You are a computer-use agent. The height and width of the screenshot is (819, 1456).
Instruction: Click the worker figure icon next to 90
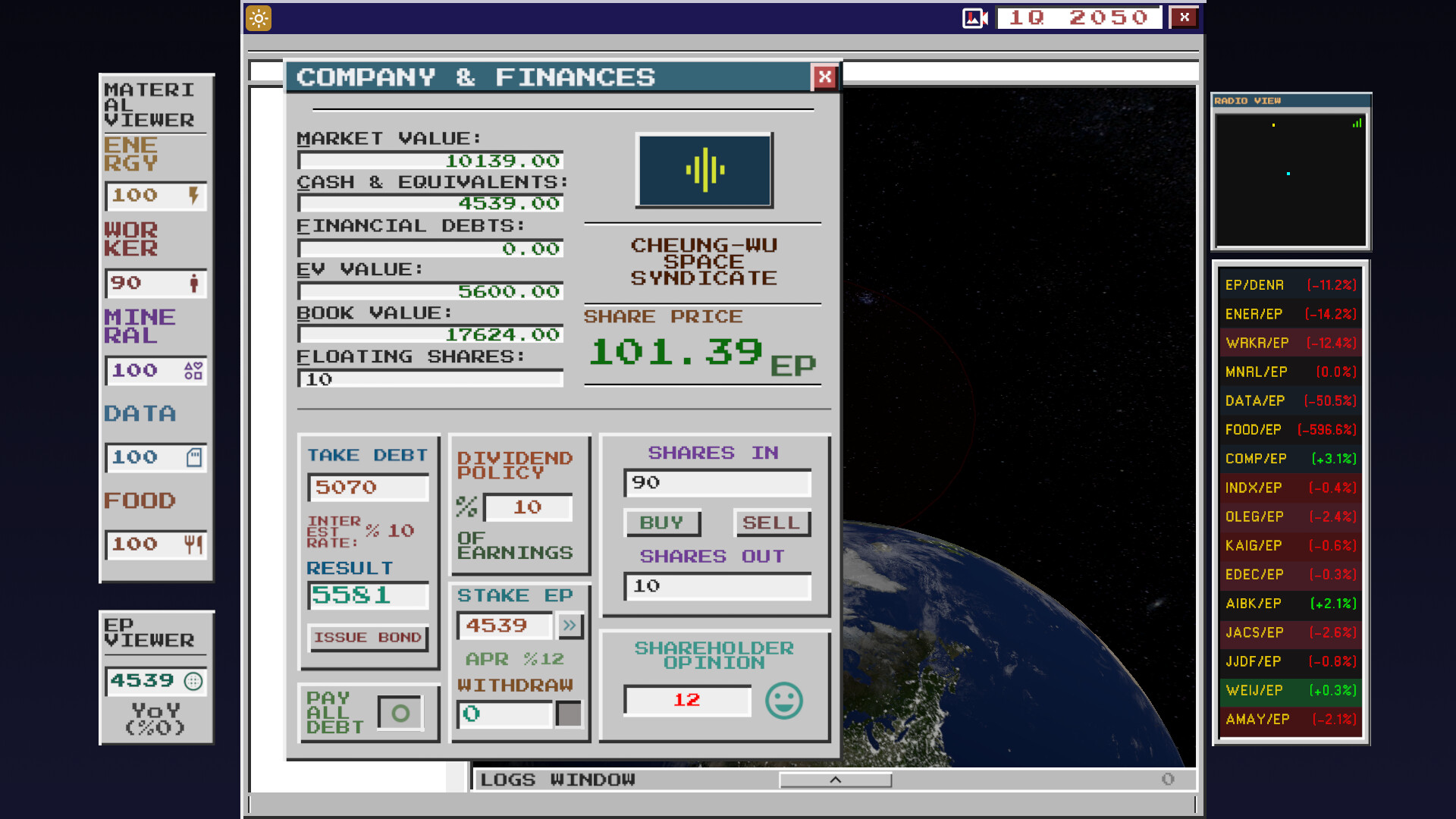[196, 284]
